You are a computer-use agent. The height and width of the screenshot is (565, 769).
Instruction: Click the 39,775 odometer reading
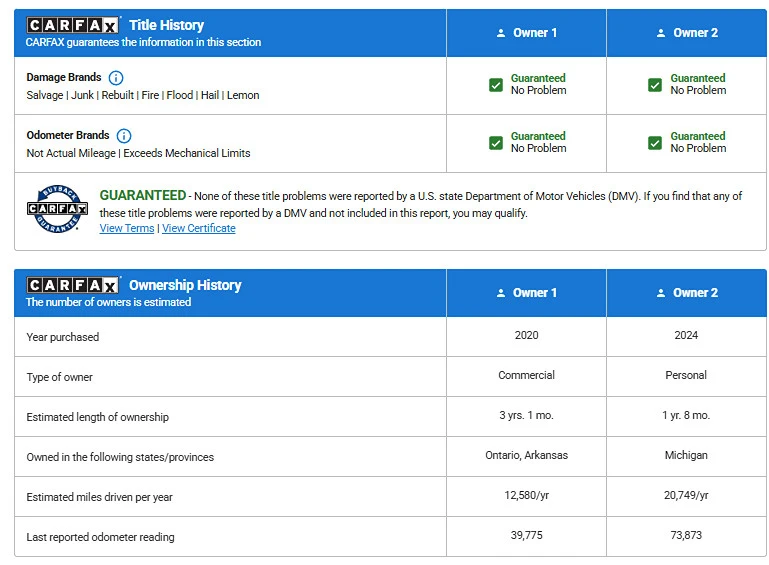(527, 535)
